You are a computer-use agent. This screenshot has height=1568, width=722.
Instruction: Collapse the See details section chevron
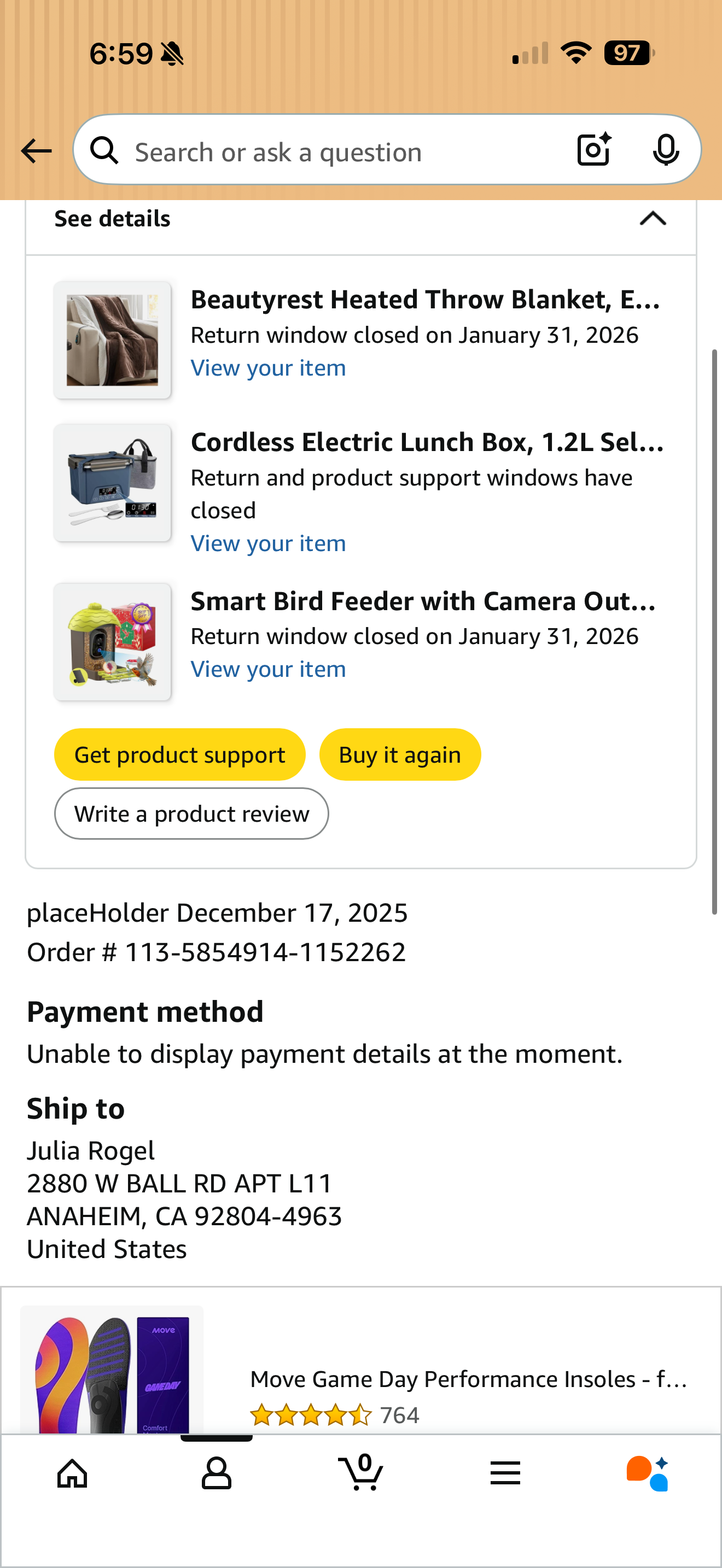click(653, 218)
